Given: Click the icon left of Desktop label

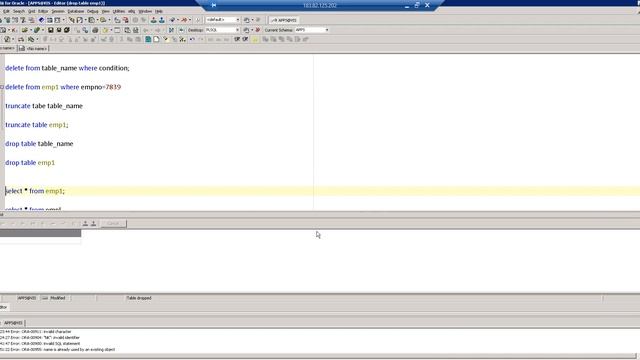Looking at the screenshot, I should click(x=181, y=30).
